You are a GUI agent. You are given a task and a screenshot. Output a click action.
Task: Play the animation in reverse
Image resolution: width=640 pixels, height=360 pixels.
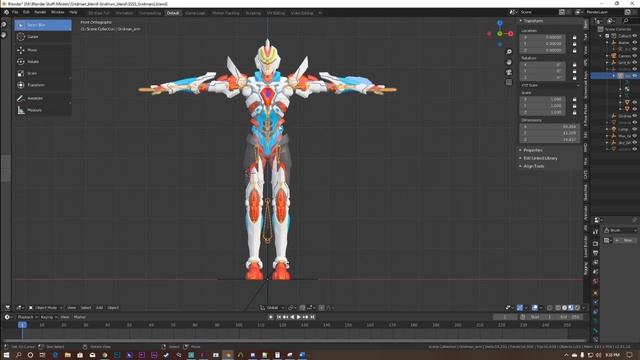click(292, 317)
